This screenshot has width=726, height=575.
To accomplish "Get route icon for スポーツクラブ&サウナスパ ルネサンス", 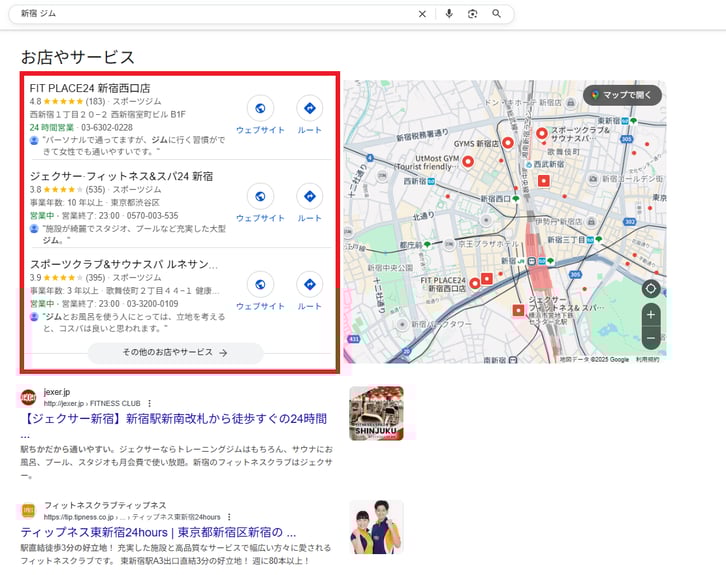I will [x=310, y=284].
